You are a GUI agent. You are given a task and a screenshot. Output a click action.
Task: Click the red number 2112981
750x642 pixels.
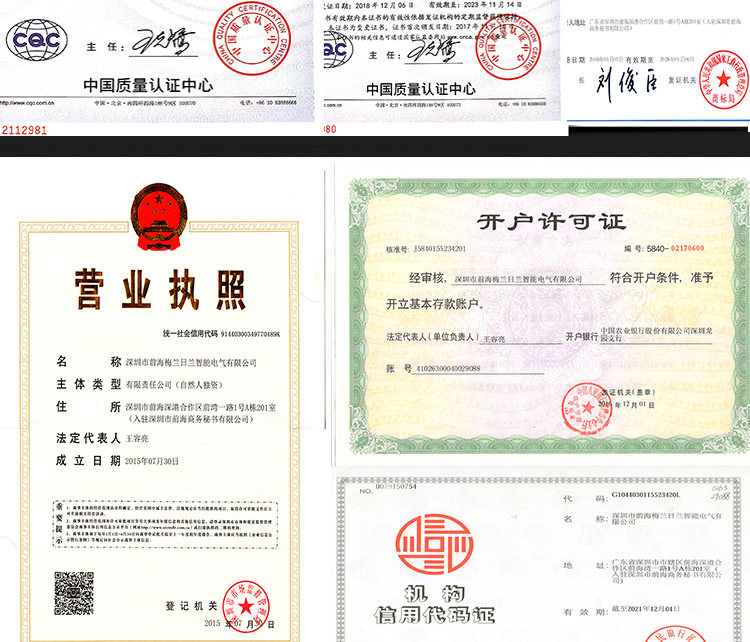click(24, 130)
